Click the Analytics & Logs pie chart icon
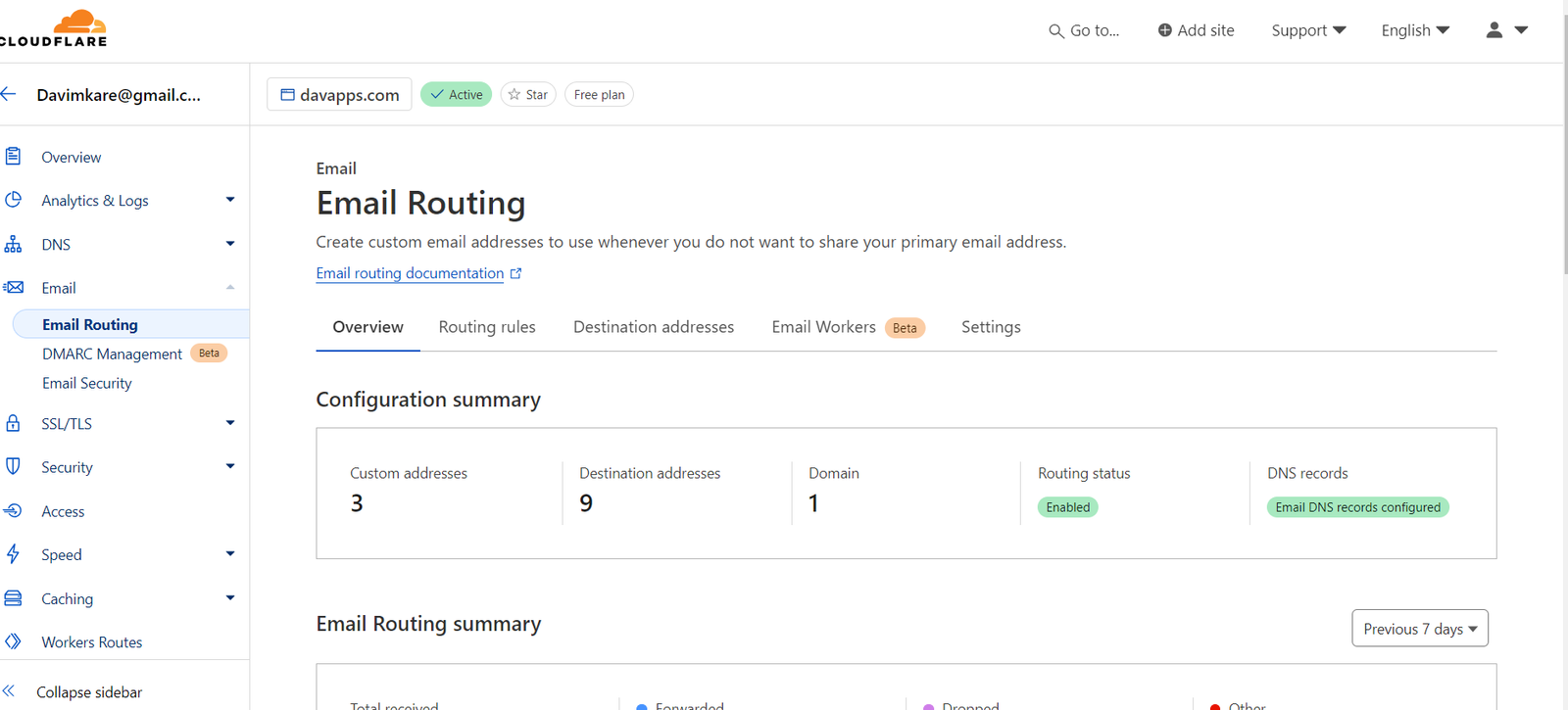1568x710 pixels. [13, 200]
